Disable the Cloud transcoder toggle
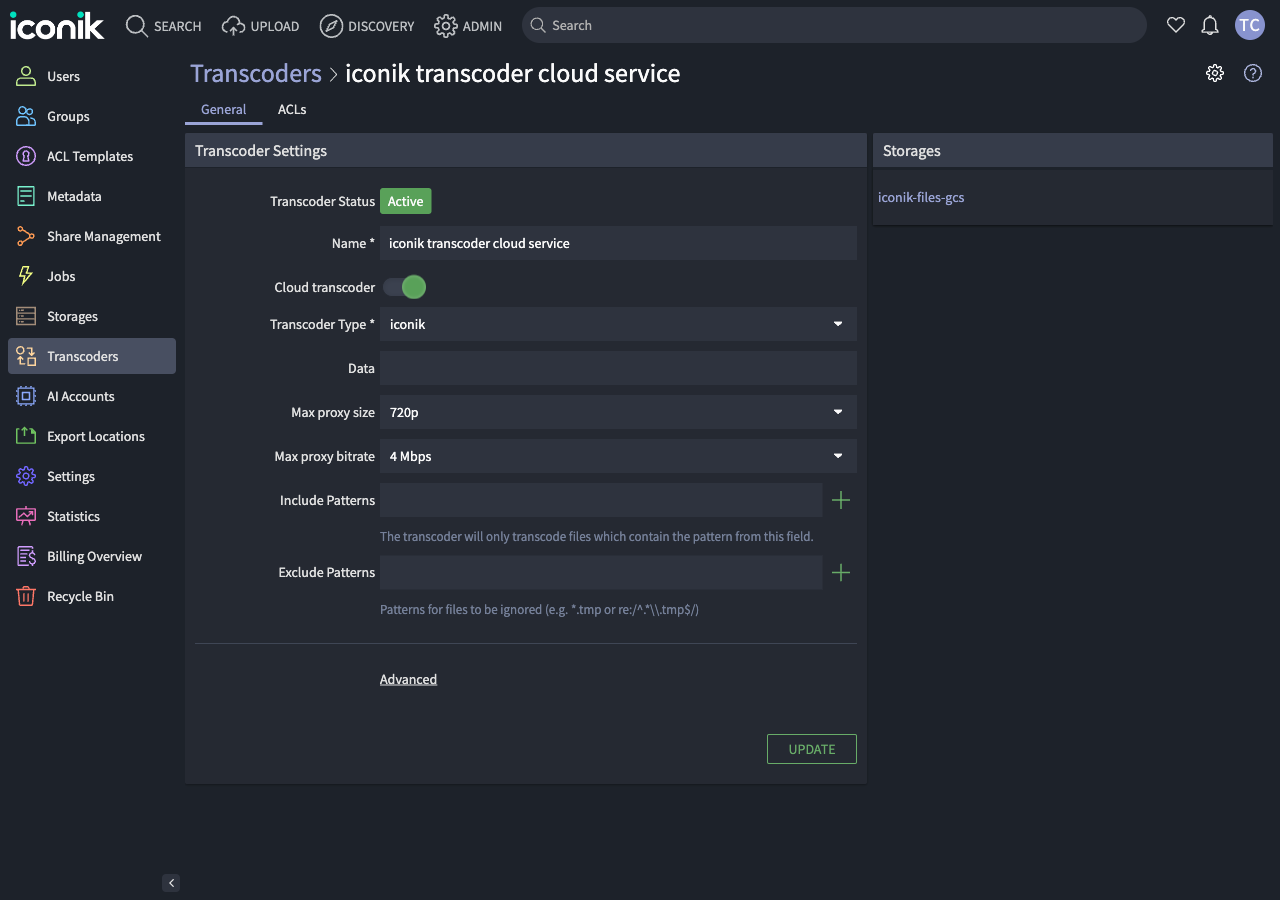The height and width of the screenshot is (900, 1280). point(404,287)
